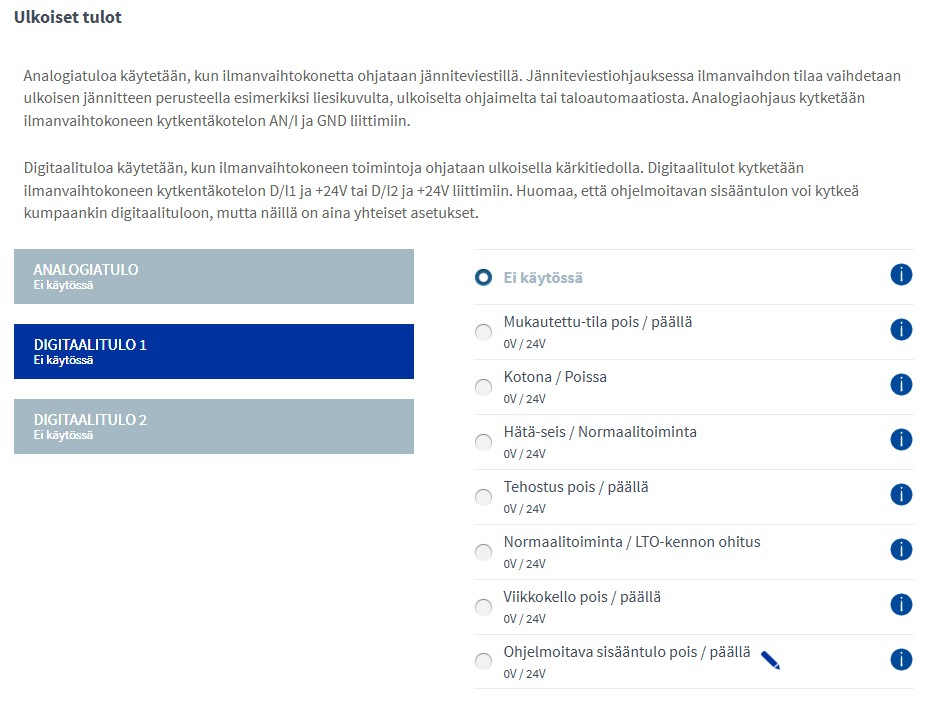
Task: Click pencil edit icon for Ohjelmoitava sisääntulo
Action: pyautogui.click(x=770, y=659)
